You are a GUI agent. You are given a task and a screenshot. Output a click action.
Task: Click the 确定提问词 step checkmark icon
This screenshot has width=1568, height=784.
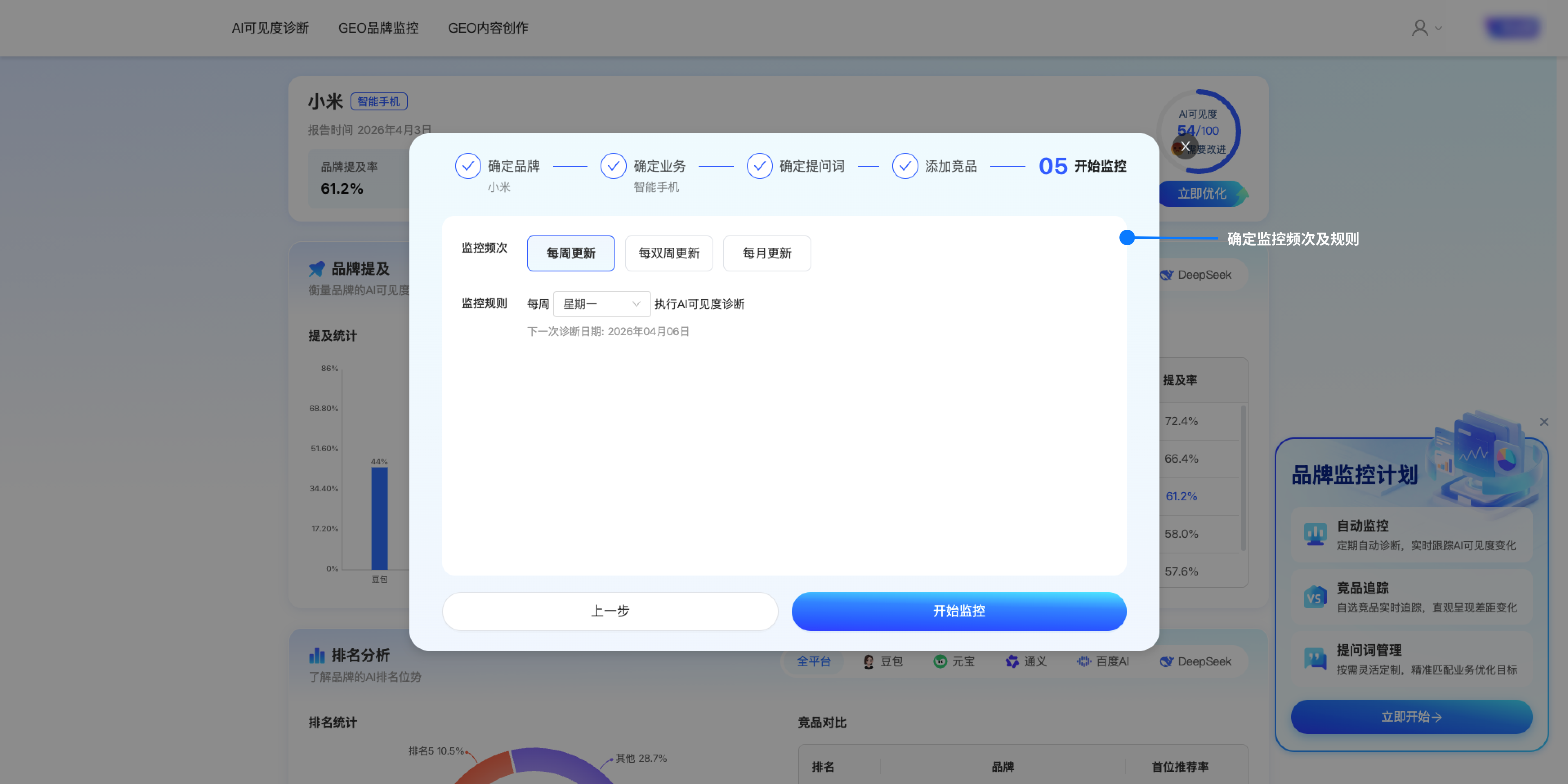tap(759, 166)
